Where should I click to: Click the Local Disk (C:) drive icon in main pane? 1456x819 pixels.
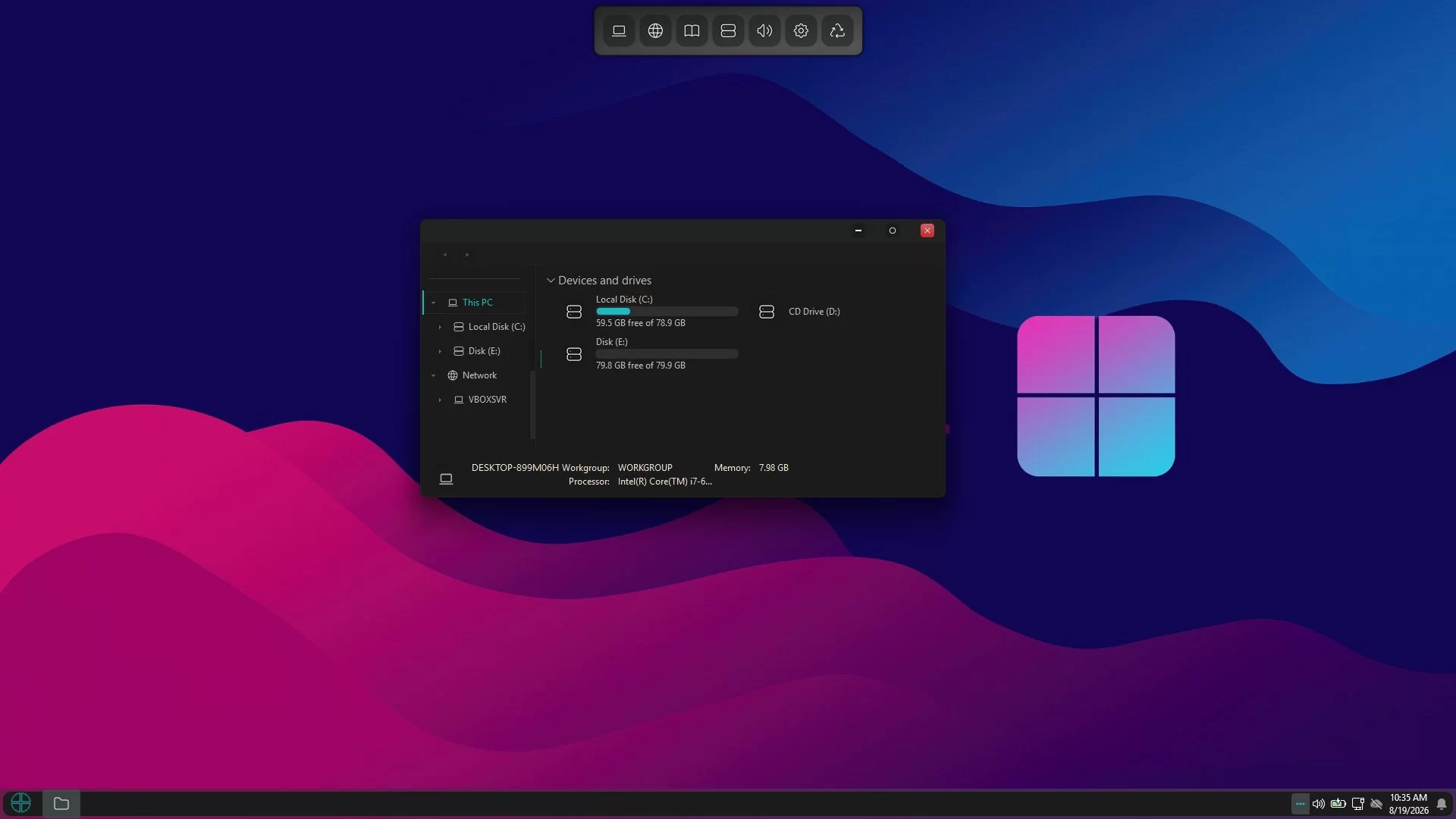click(574, 312)
